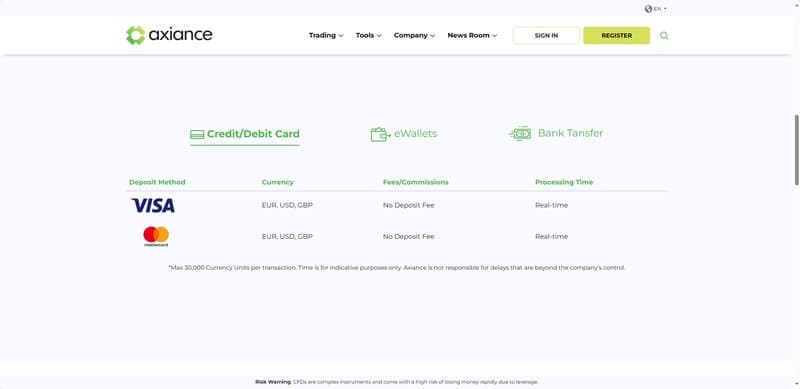This screenshot has height=389, width=800.
Task: Click No Deposit Fee in VISA row
Action: (x=408, y=205)
